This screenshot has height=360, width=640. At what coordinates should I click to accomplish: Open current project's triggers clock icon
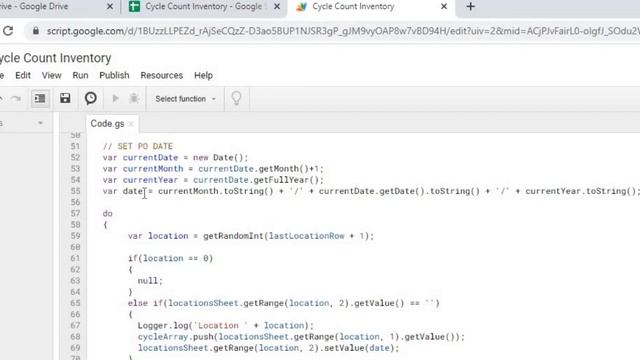(x=91, y=98)
